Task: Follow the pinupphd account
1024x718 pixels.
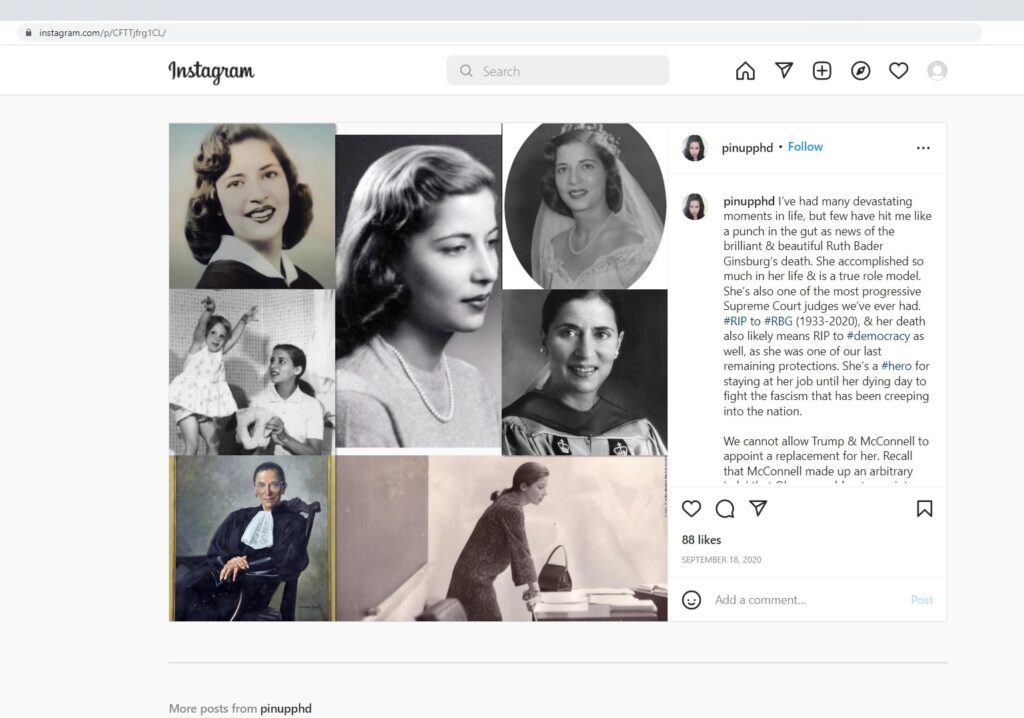Action: tap(805, 147)
